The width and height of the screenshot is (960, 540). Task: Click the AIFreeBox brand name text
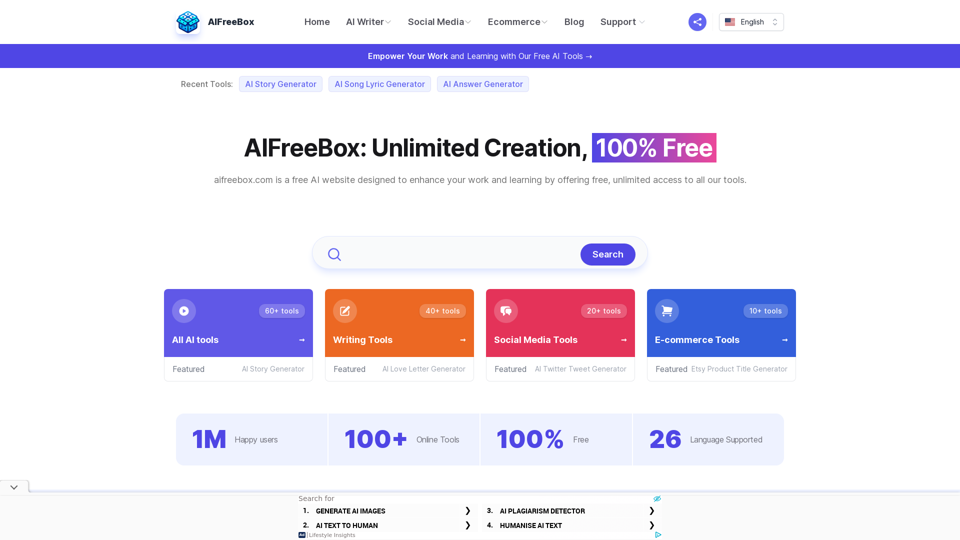[x=231, y=22]
